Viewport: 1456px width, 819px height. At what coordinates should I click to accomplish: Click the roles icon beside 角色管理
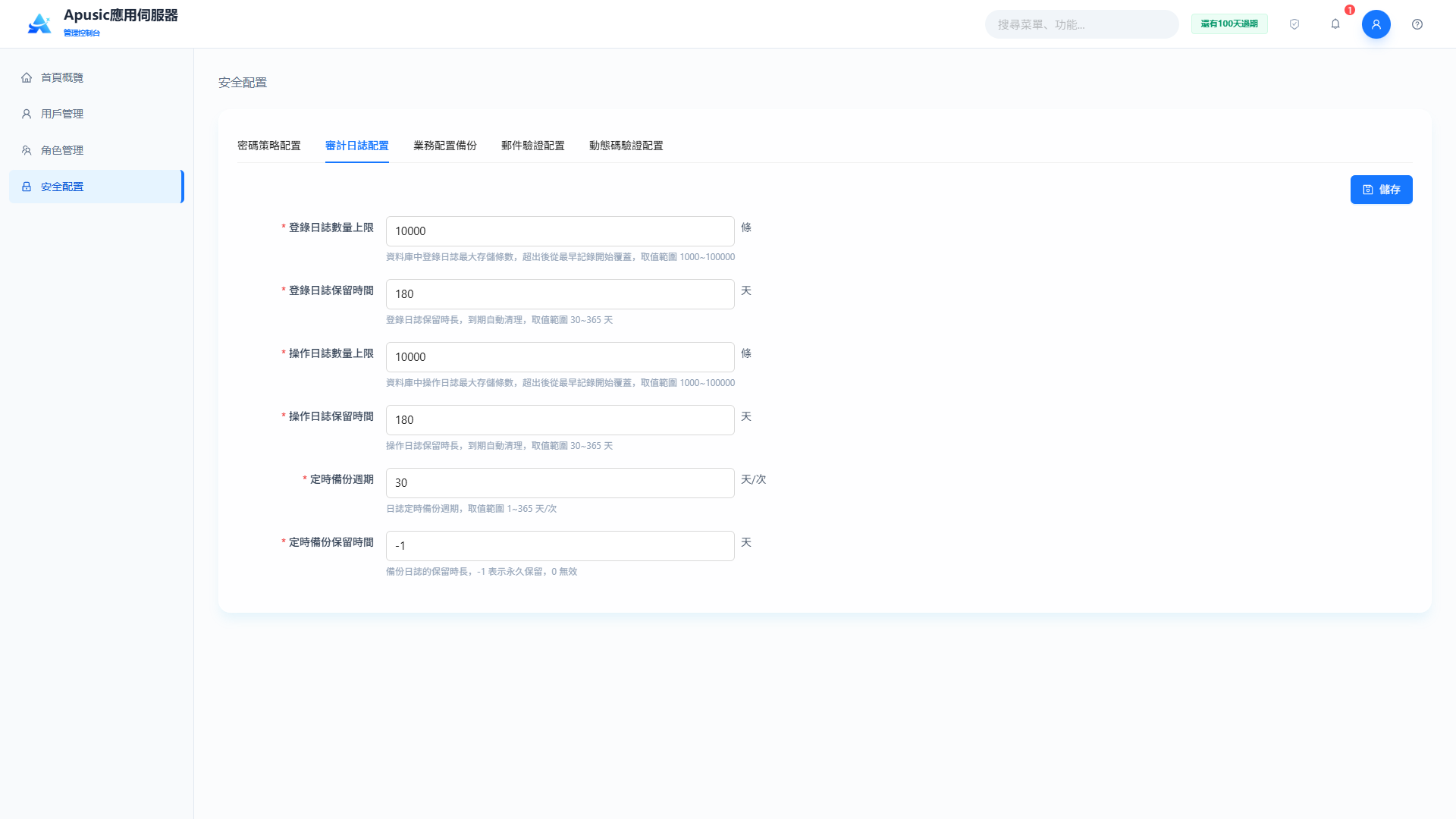[x=27, y=150]
